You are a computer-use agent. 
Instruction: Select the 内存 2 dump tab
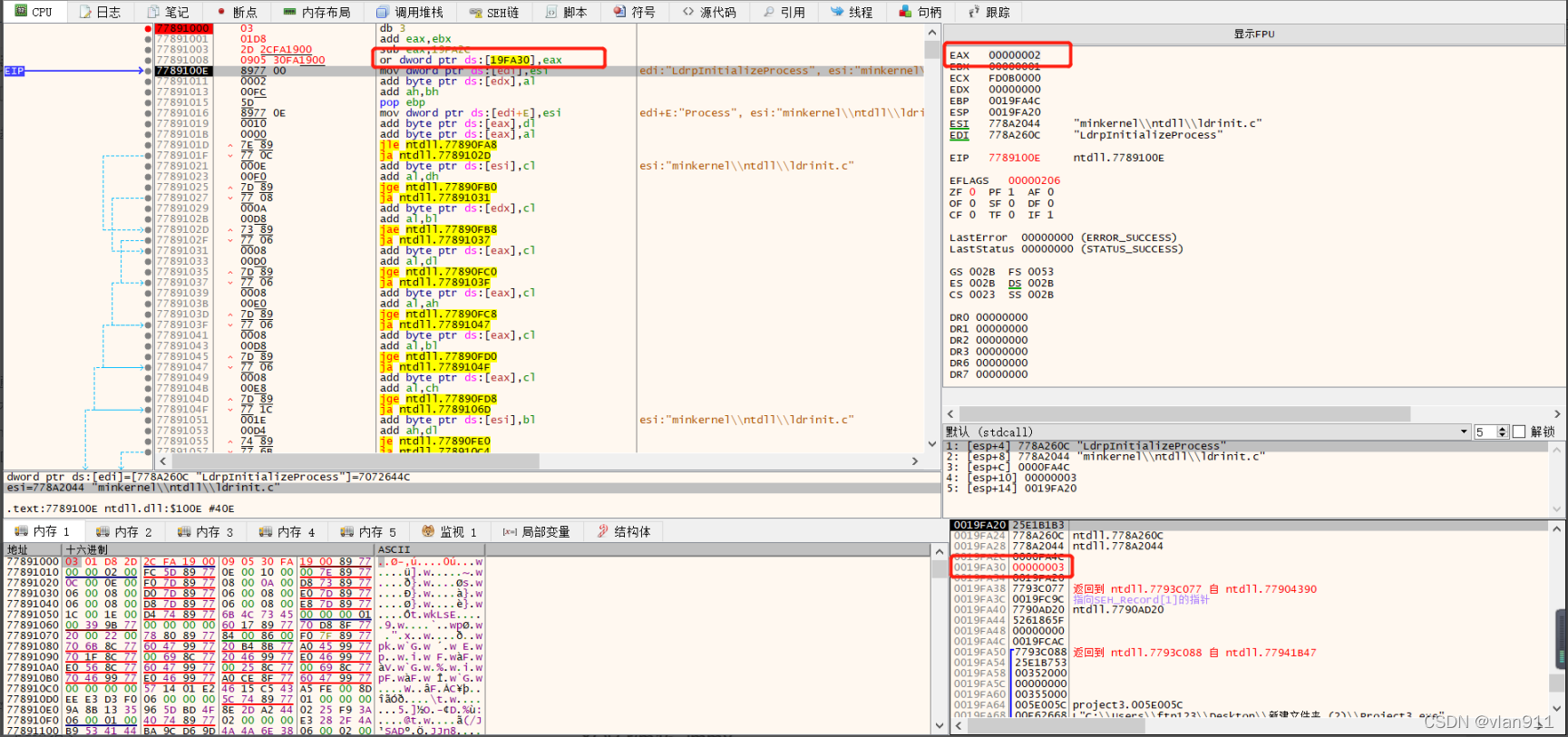pyautogui.click(x=123, y=531)
